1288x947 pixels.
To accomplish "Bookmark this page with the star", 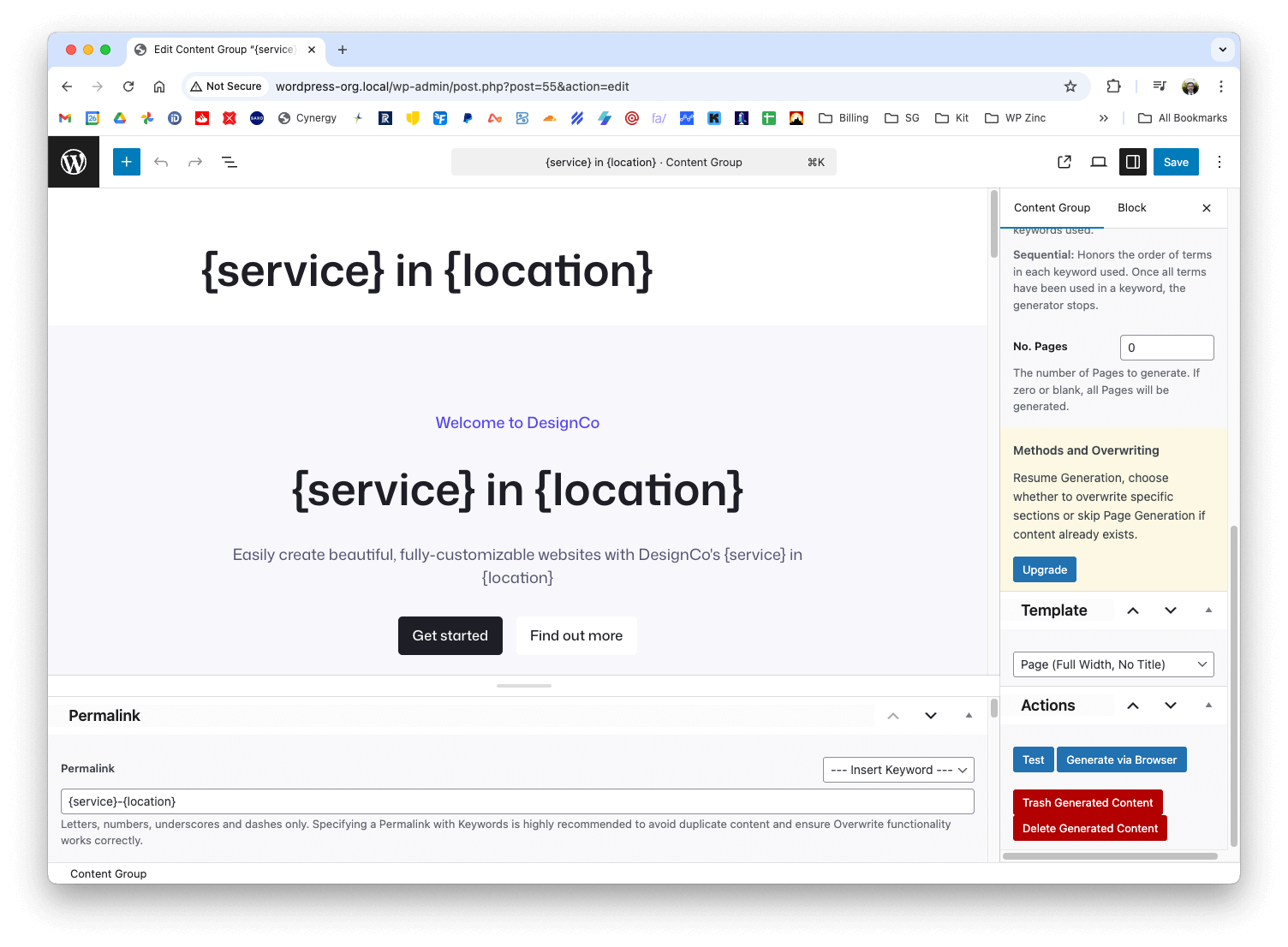I will [x=1070, y=86].
